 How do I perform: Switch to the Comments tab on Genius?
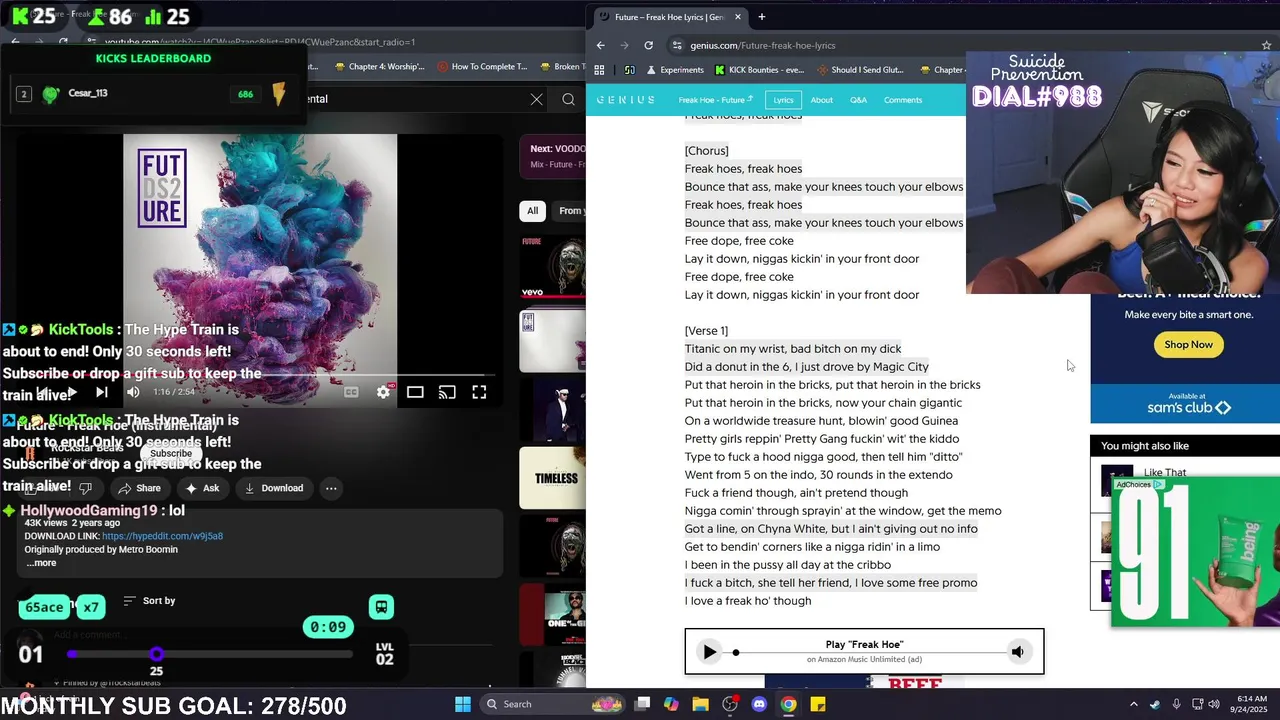tap(903, 100)
